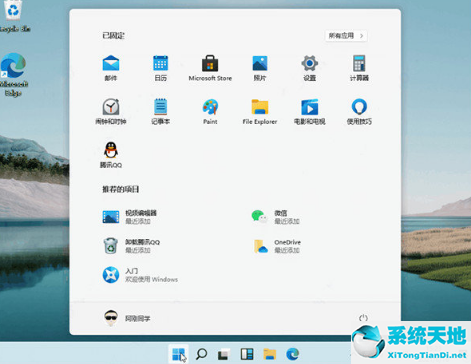Click the 已固定 (Pinned) heading text
Viewport: 471px width, 364px height.
(x=113, y=36)
